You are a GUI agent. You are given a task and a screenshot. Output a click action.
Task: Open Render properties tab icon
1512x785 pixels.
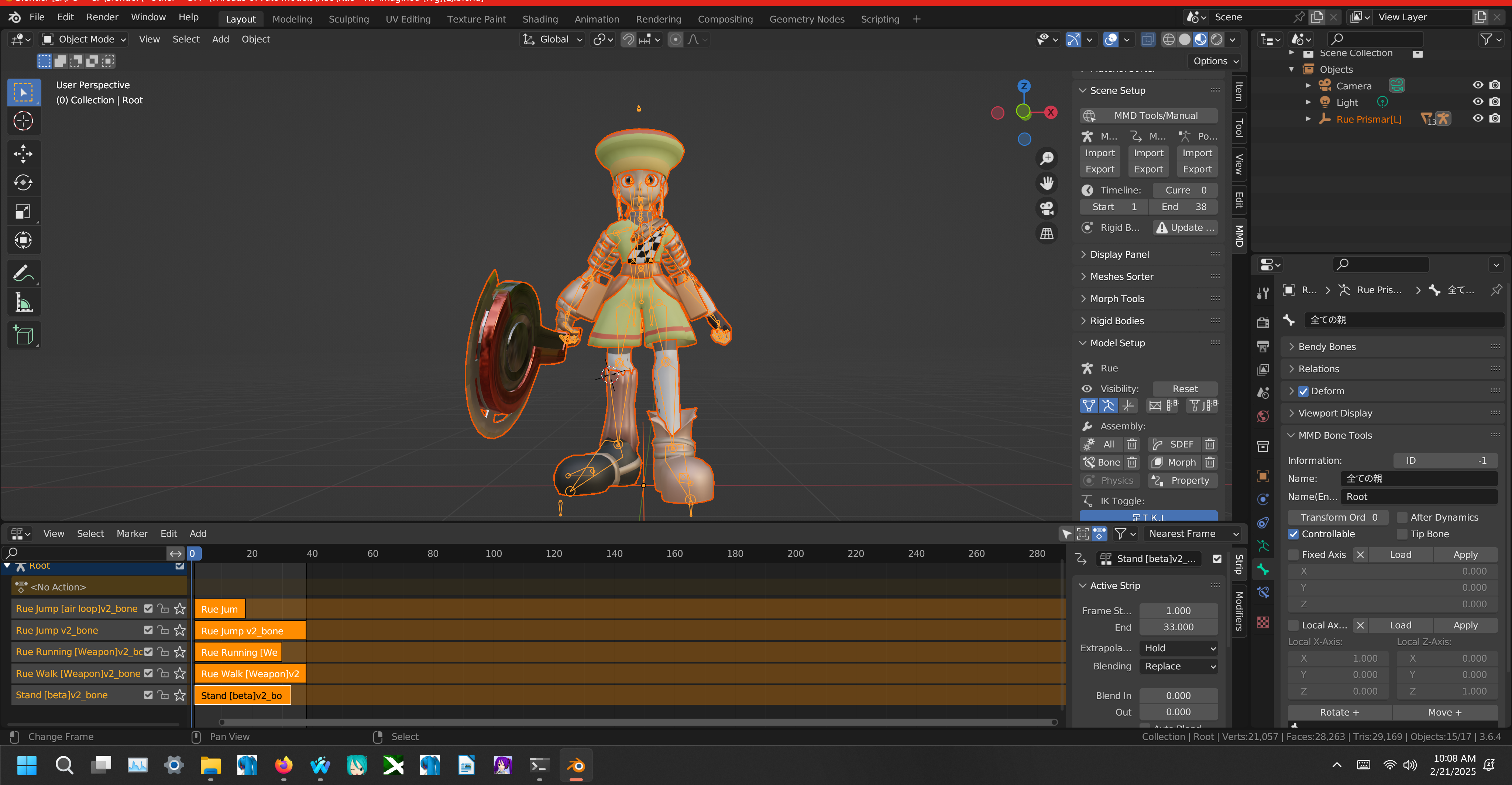[1263, 322]
